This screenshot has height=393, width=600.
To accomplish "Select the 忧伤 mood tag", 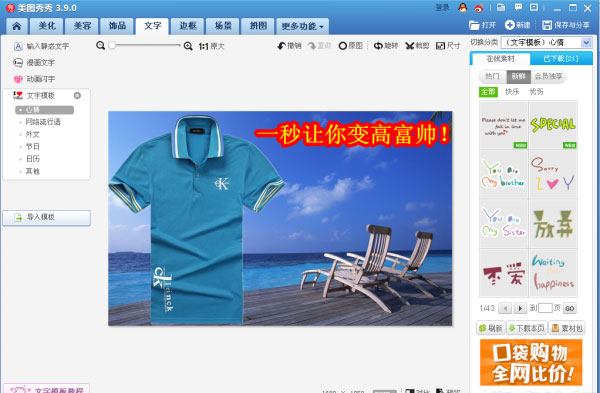I will [x=536, y=92].
